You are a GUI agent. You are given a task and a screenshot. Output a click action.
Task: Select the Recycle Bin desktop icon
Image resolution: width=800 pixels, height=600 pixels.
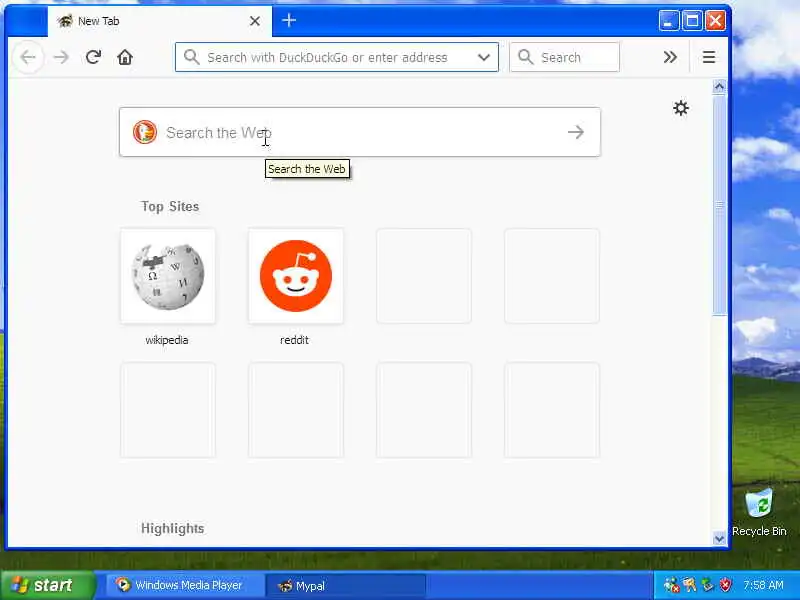click(759, 513)
